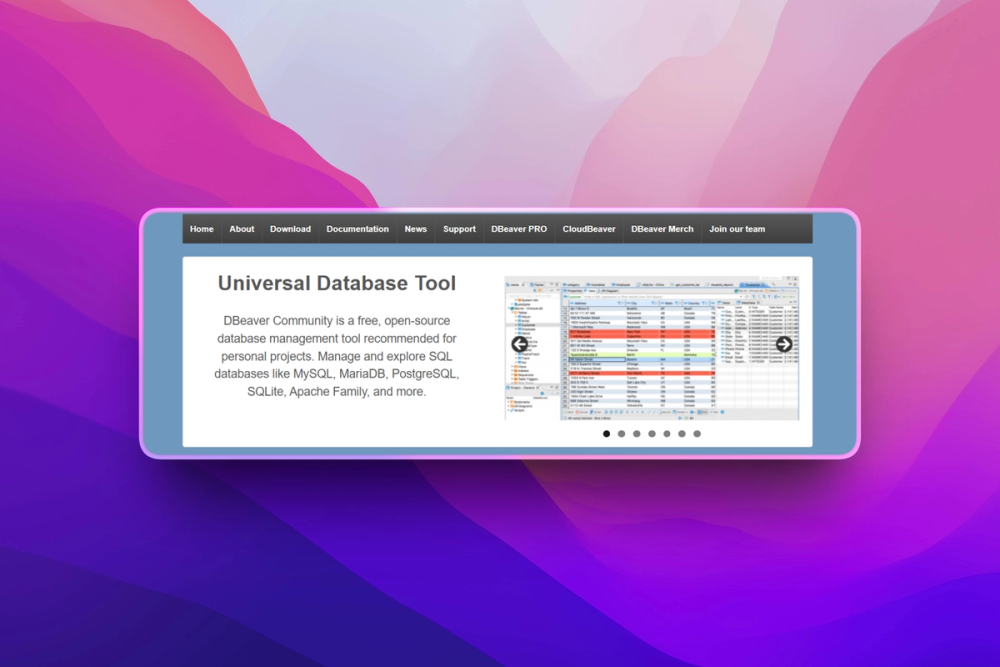Open the Documentation menu item
Image resolution: width=1000 pixels, height=667 pixels.
[357, 229]
